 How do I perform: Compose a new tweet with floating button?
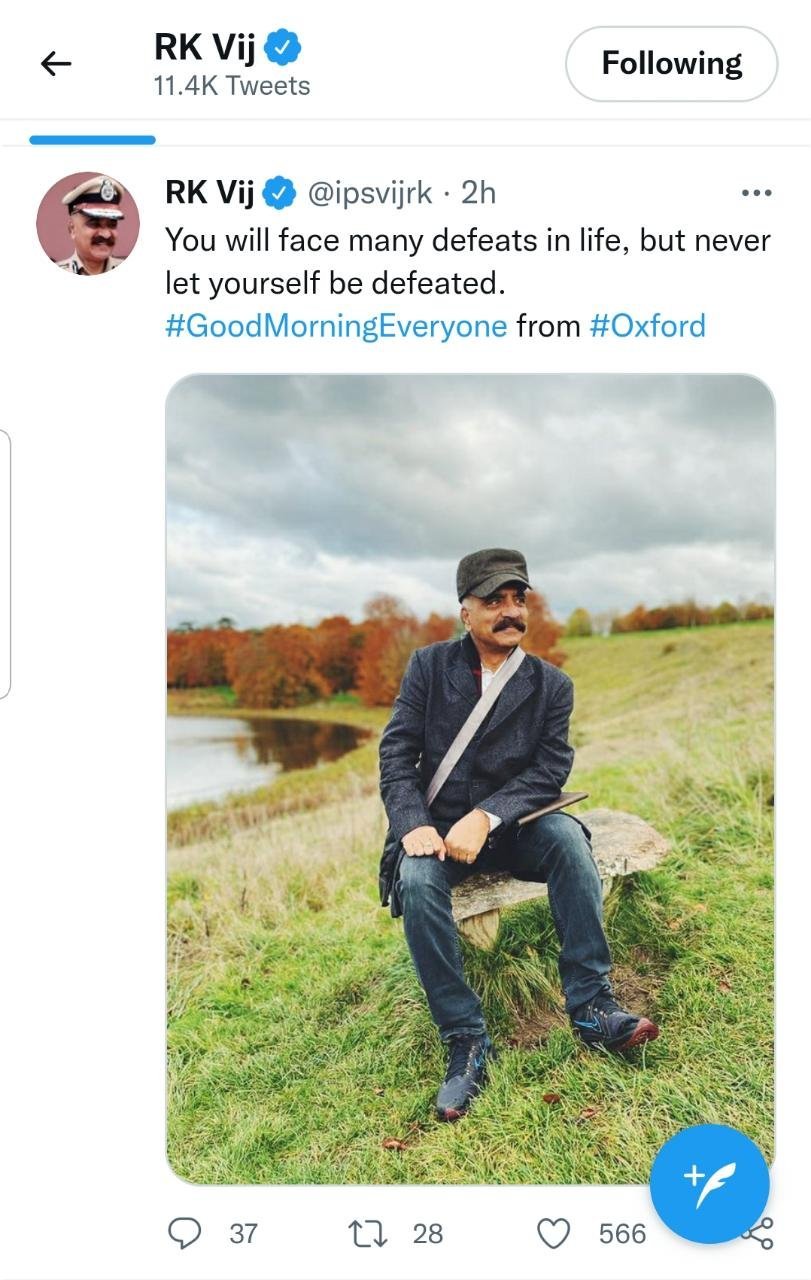coord(710,1184)
